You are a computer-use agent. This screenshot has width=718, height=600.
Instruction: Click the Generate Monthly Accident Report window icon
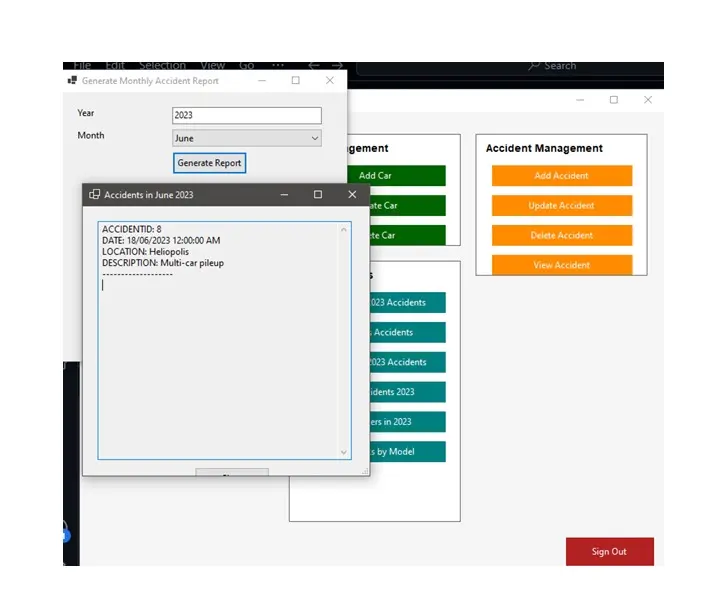[x=72, y=81]
